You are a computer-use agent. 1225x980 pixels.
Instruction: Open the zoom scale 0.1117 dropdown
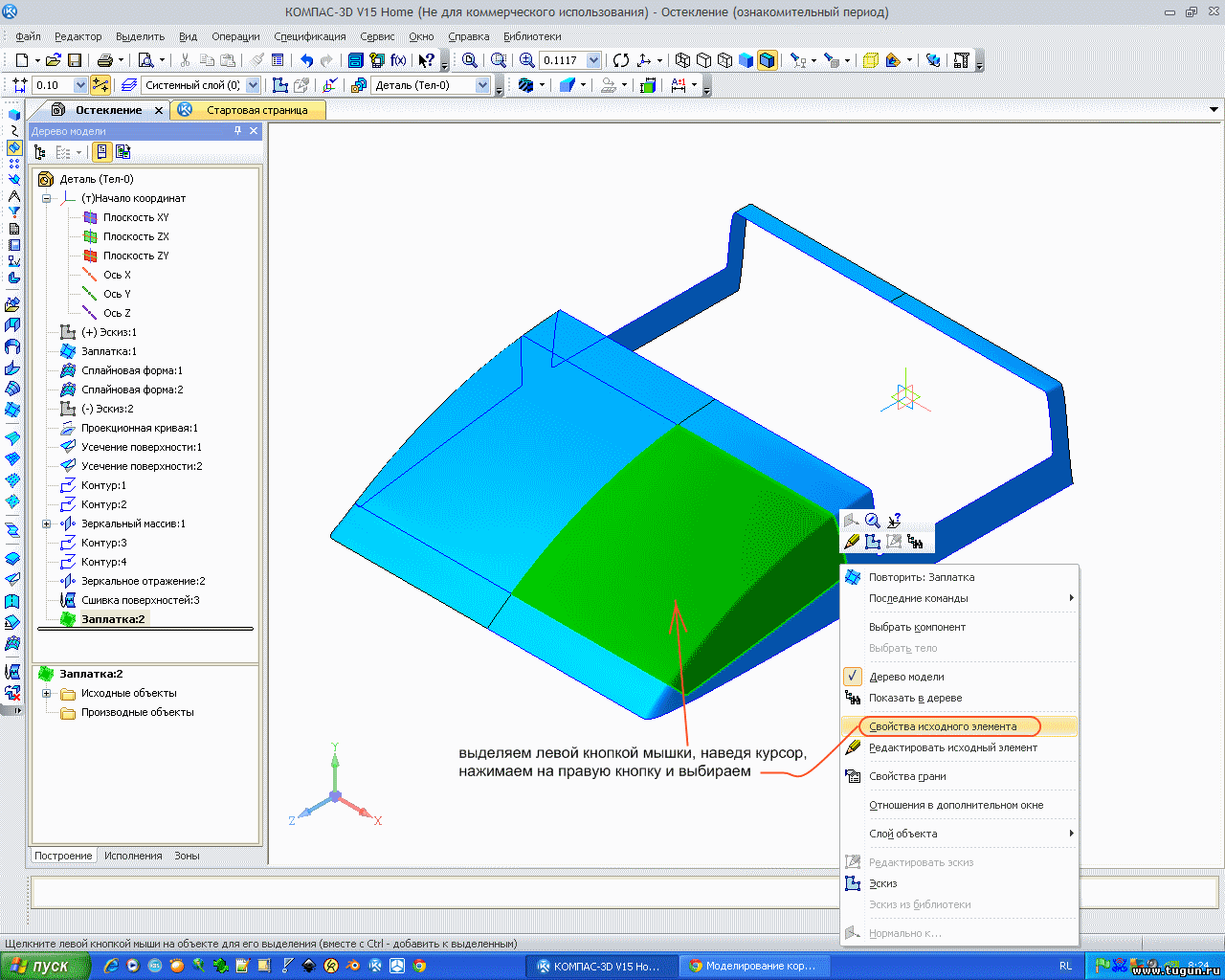[x=593, y=60]
